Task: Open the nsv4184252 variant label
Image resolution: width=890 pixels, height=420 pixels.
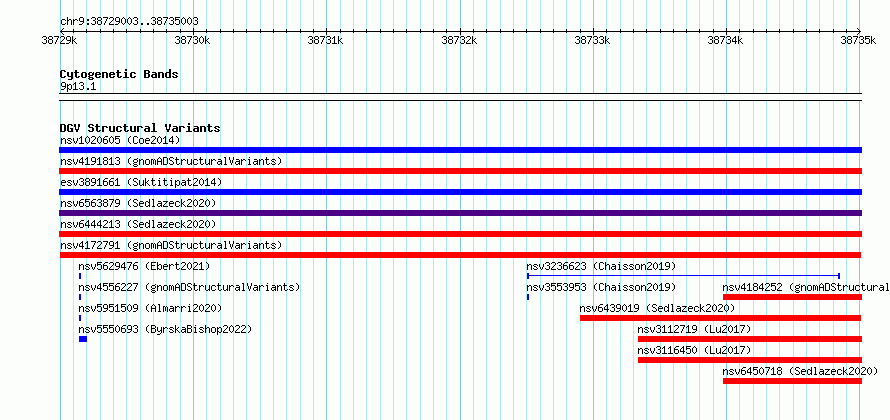Action: [806, 287]
